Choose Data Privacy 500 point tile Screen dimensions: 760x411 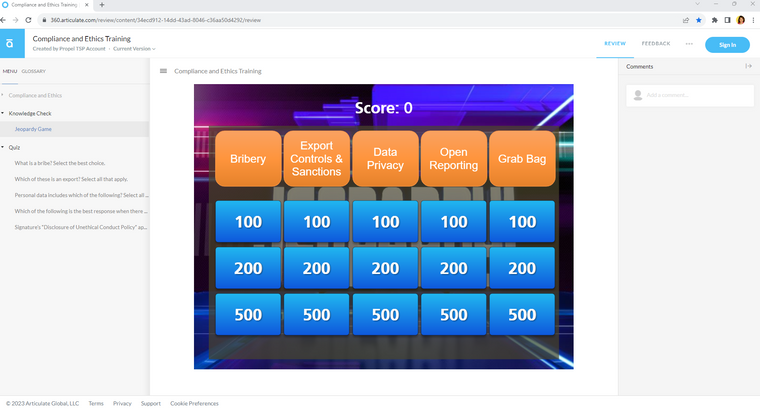click(x=385, y=314)
